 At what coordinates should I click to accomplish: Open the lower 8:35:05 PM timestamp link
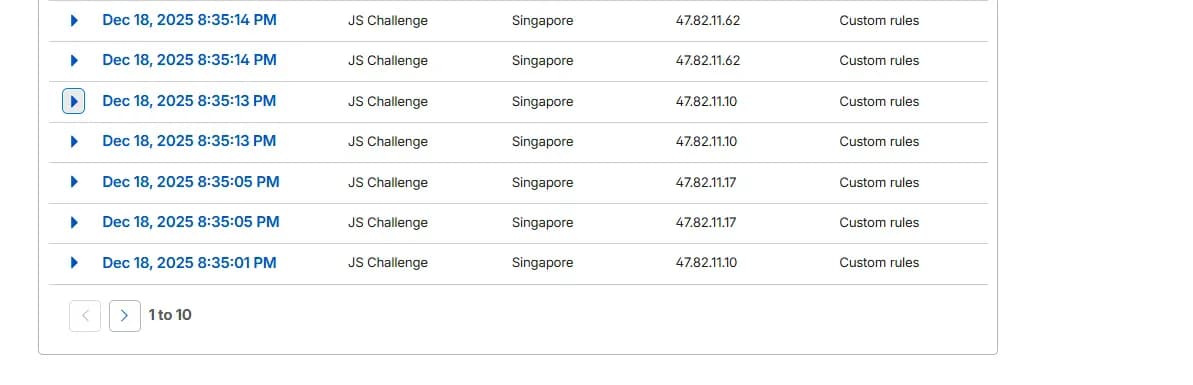191,222
